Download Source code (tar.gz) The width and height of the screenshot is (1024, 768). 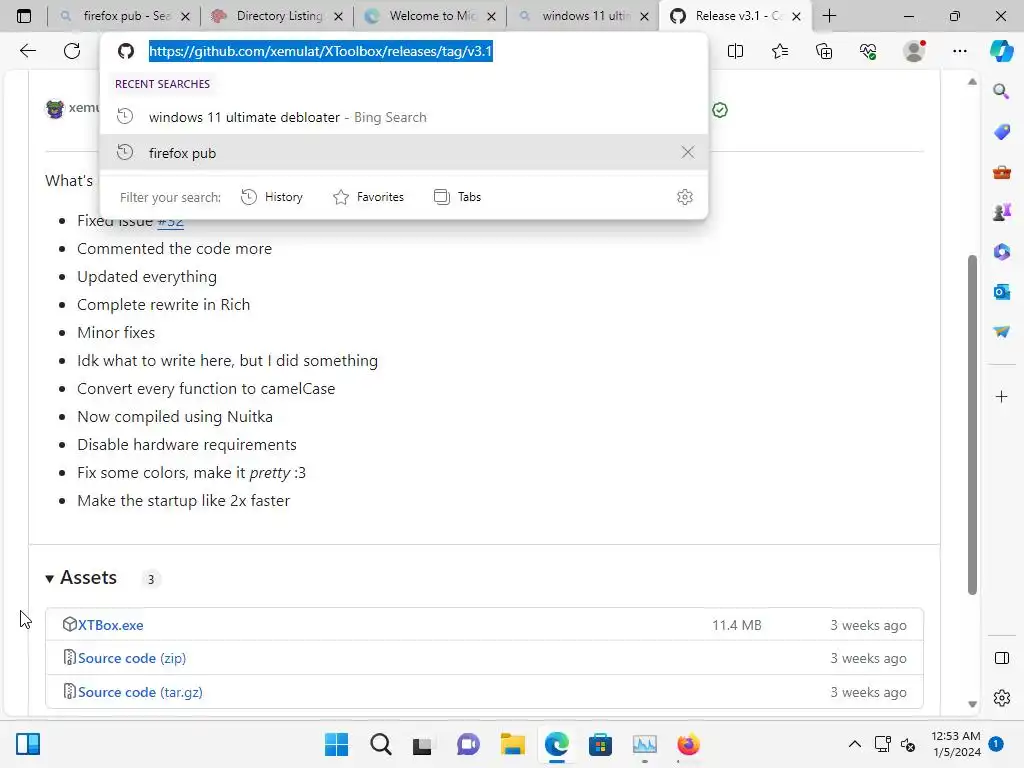[140, 692]
